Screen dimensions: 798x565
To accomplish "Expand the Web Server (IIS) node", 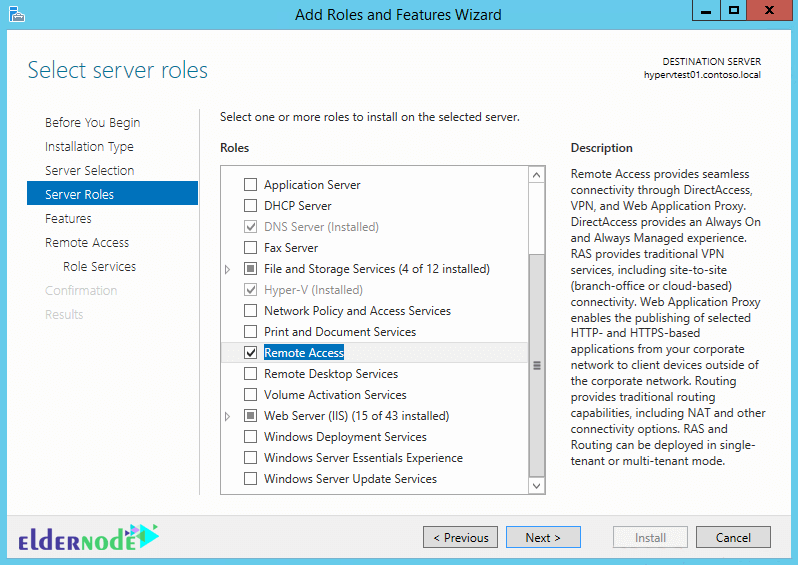I will tap(227, 416).
